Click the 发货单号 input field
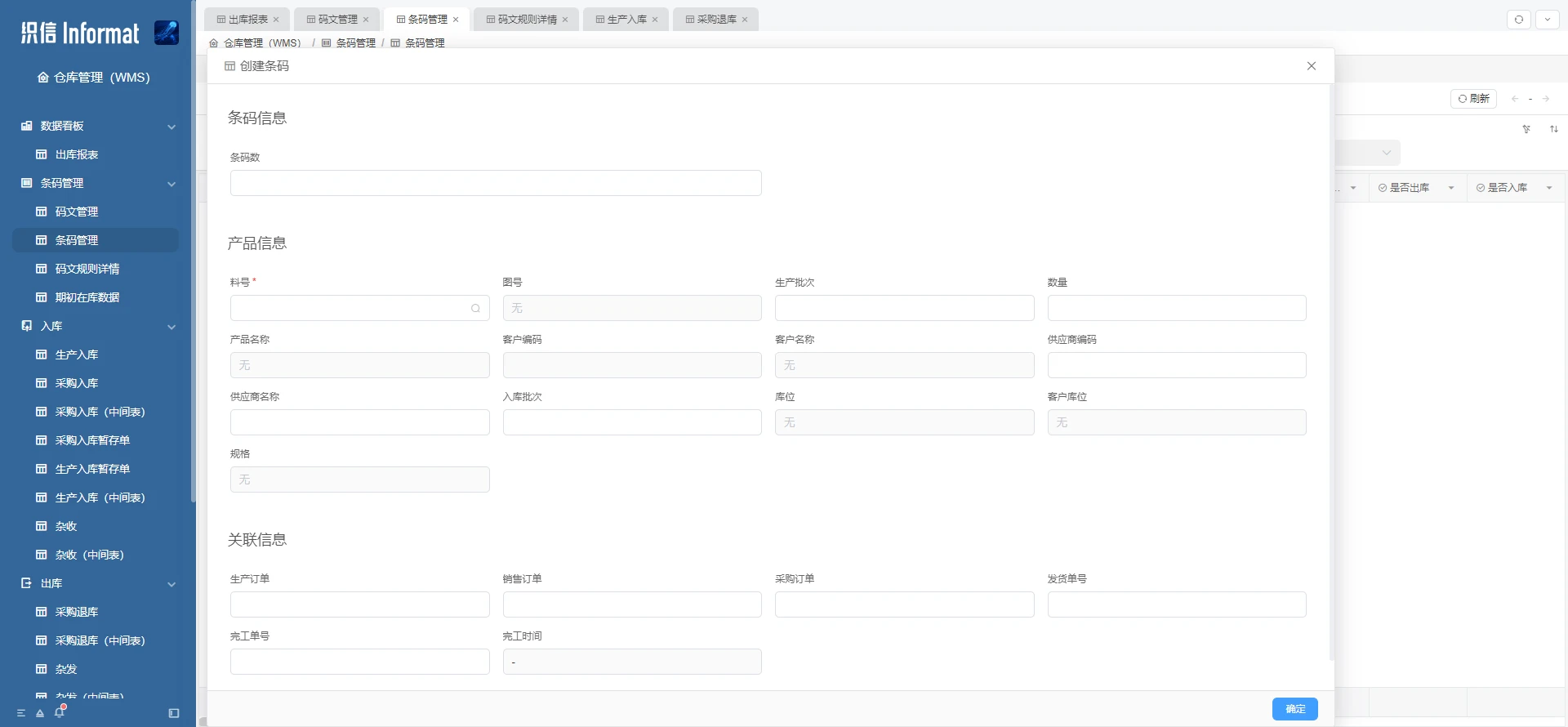The height and width of the screenshot is (727, 1568). pos(1177,604)
